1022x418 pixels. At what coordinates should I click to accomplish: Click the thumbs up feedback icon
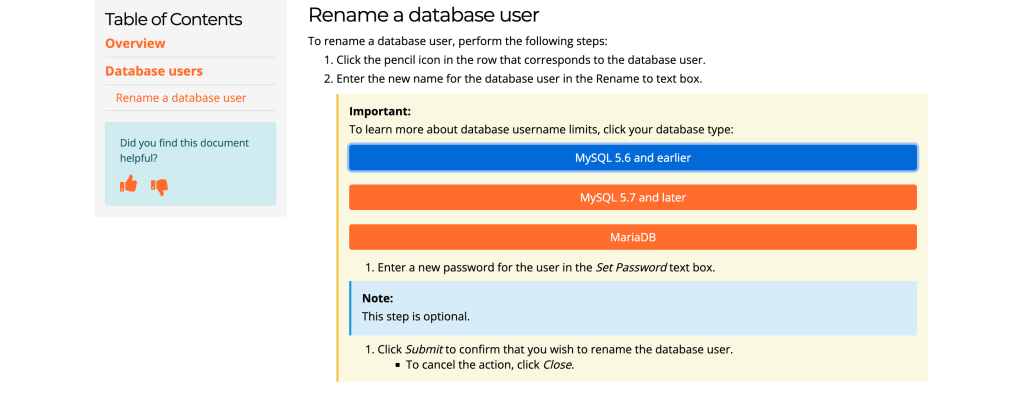128,184
